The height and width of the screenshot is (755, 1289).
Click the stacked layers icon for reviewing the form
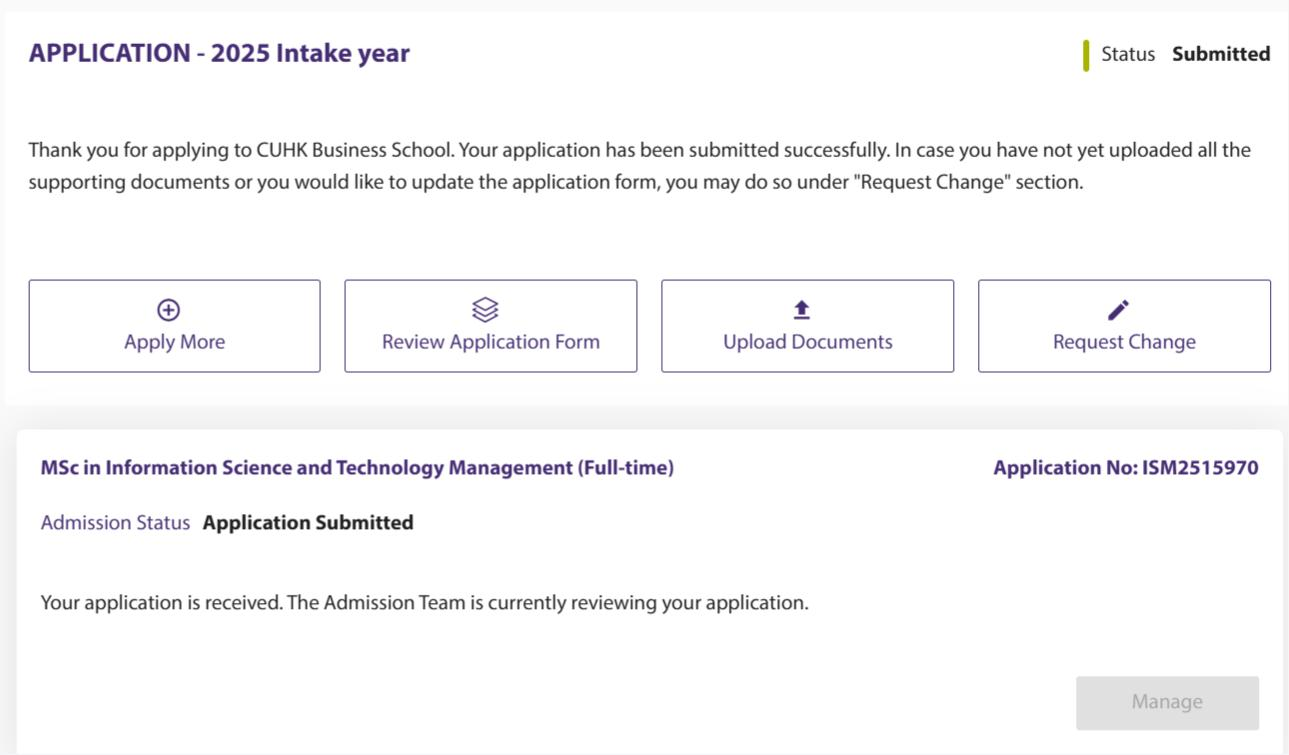(485, 310)
